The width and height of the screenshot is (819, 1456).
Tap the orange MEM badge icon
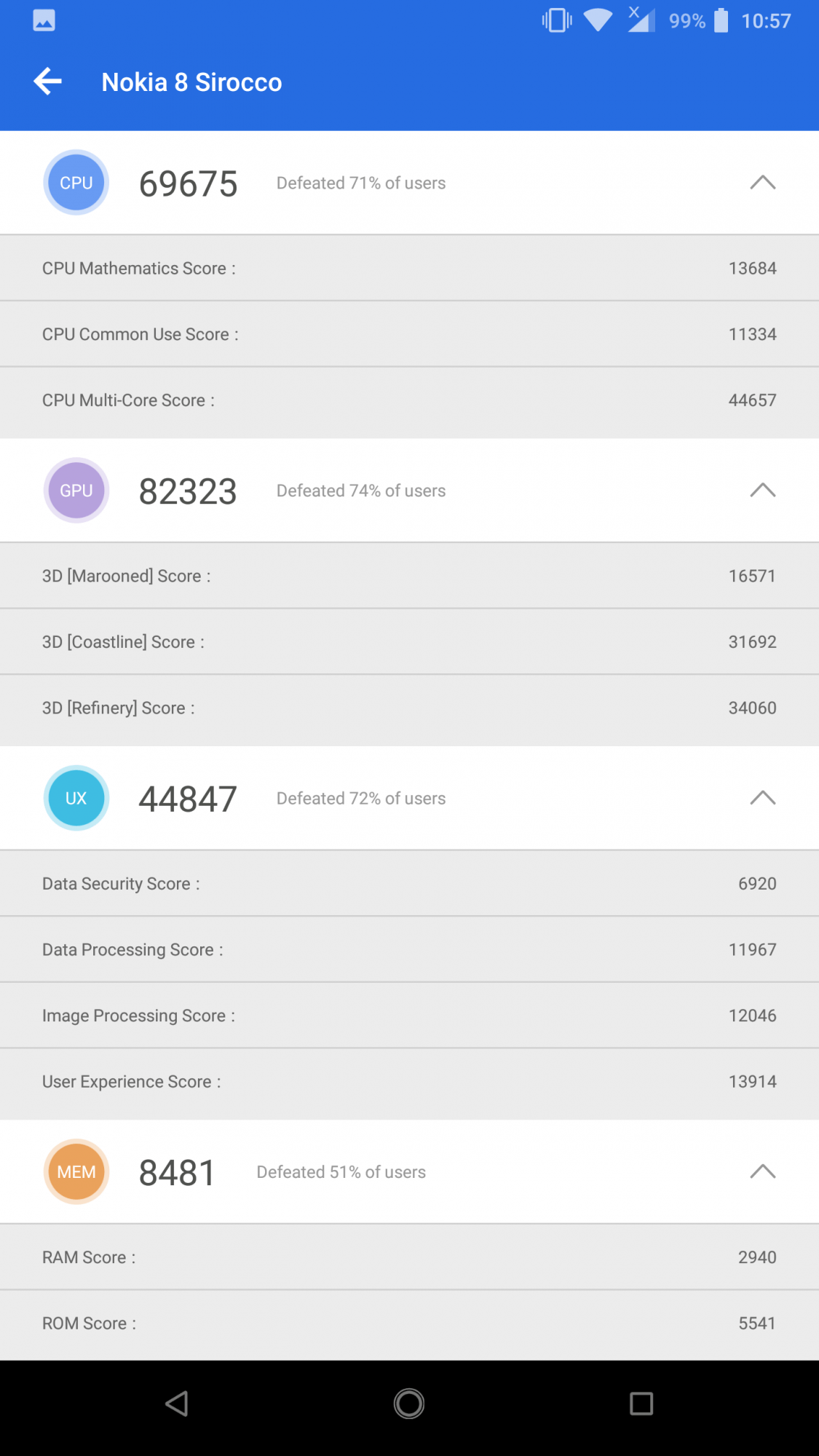[x=76, y=1171]
